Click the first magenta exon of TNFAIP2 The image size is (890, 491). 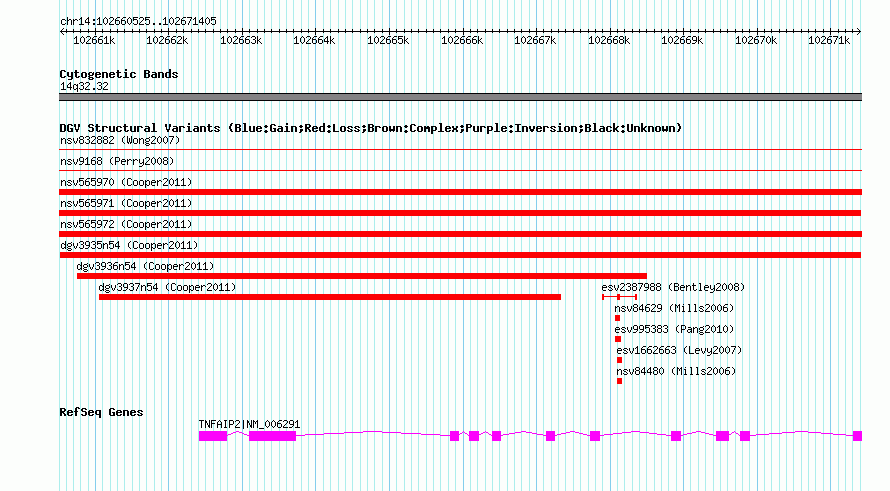[x=213, y=436]
